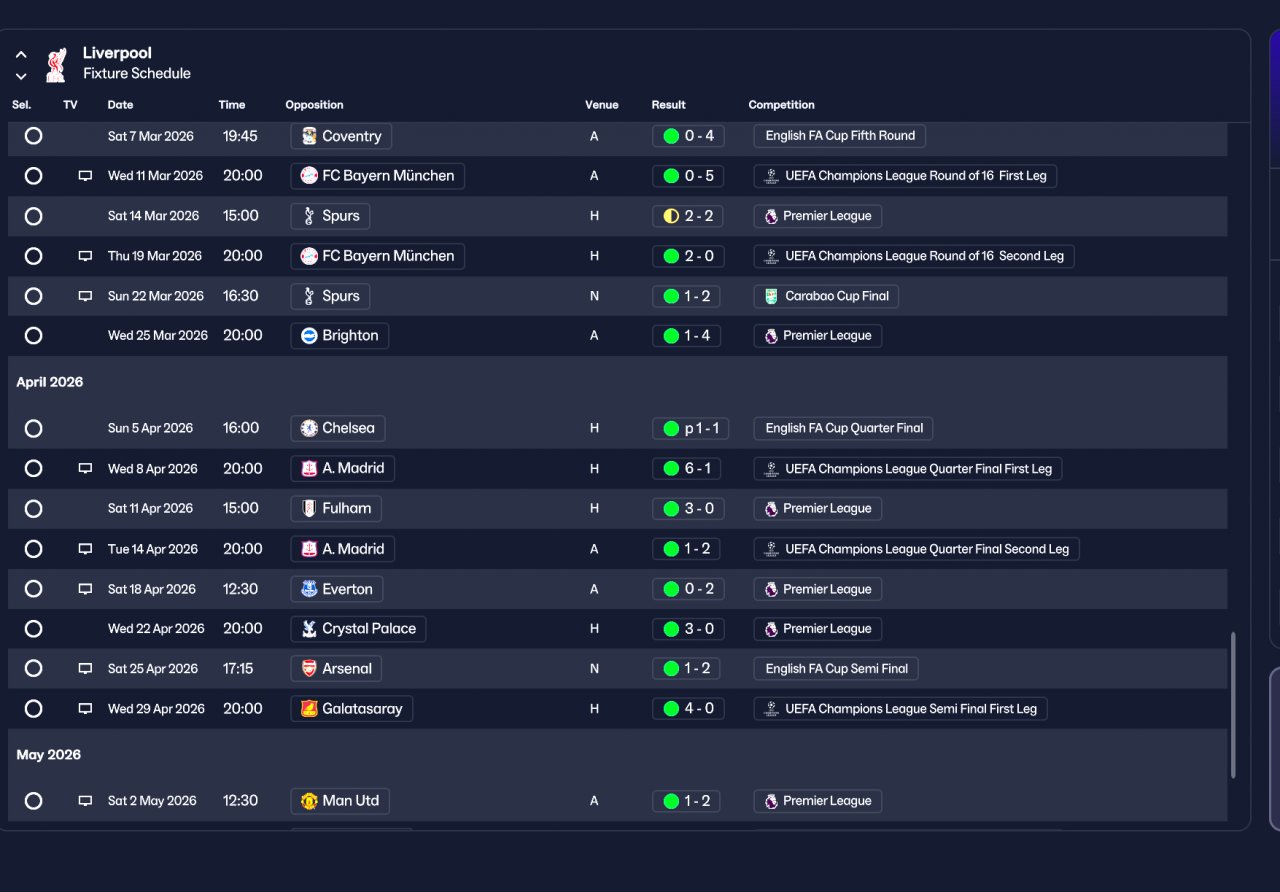Collapse panel with the up chevron
Viewport: 1280px width, 892px height.
click(x=21, y=55)
